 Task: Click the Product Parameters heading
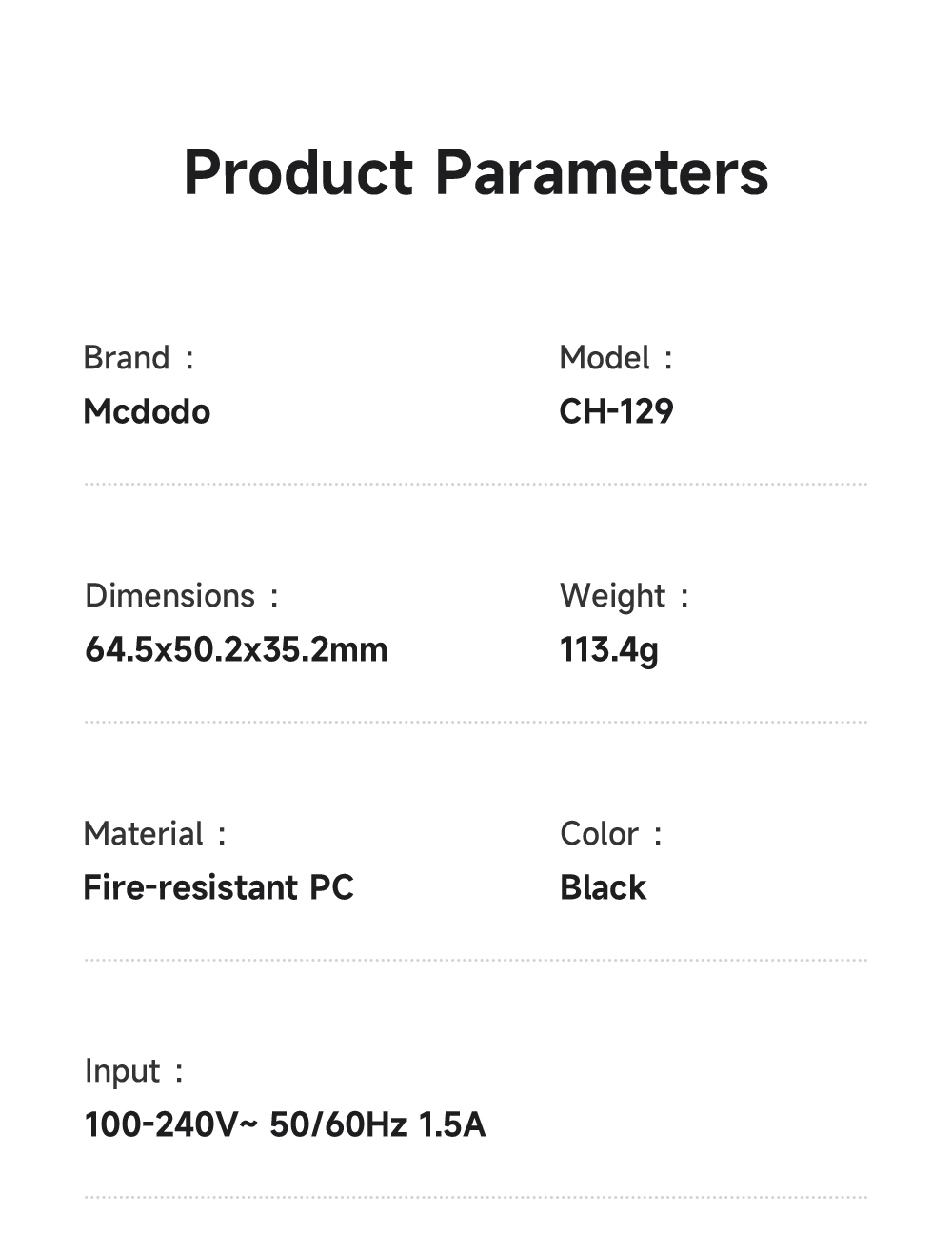click(475, 173)
